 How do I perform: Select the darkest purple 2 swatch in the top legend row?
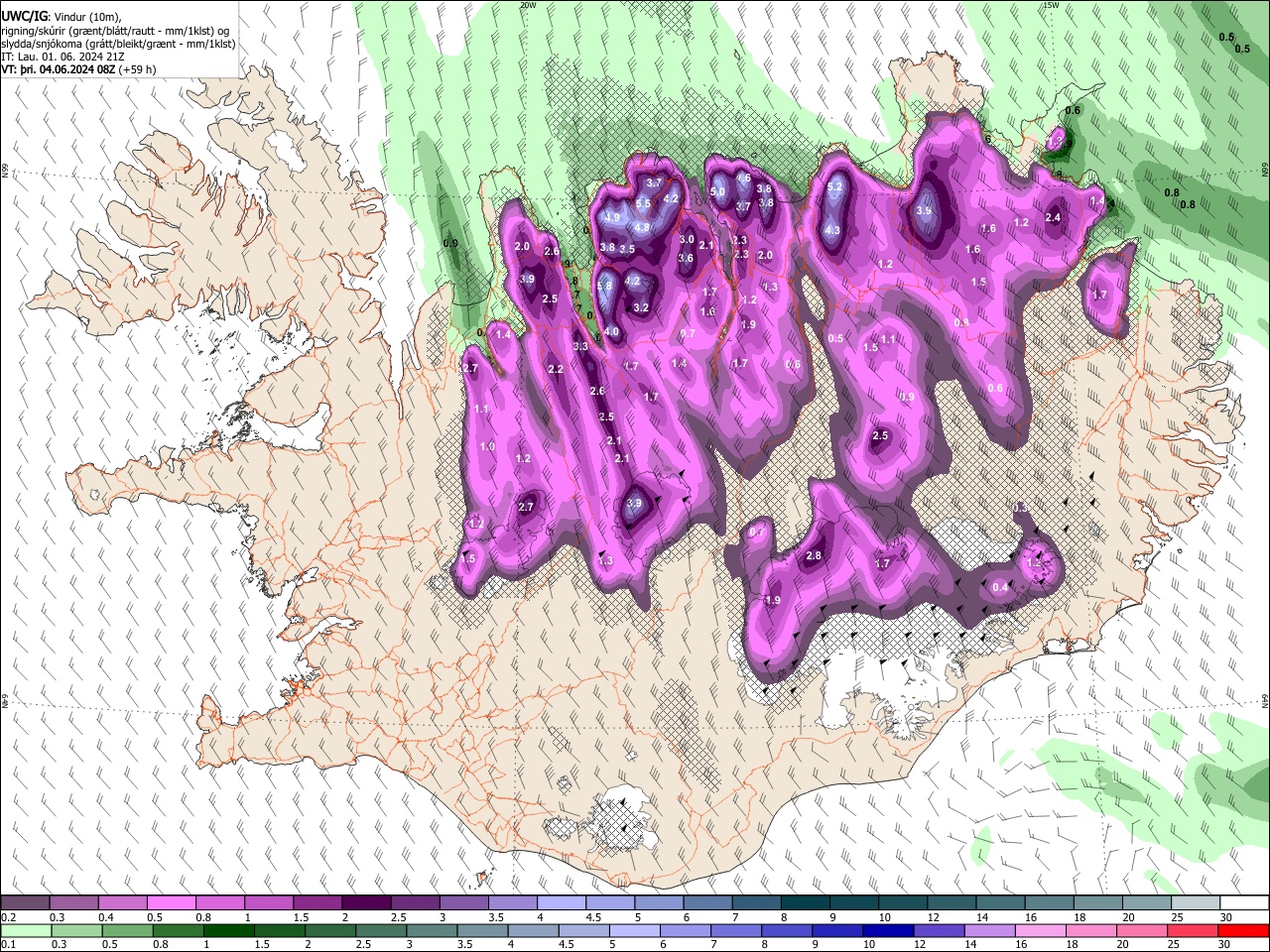pos(365,903)
